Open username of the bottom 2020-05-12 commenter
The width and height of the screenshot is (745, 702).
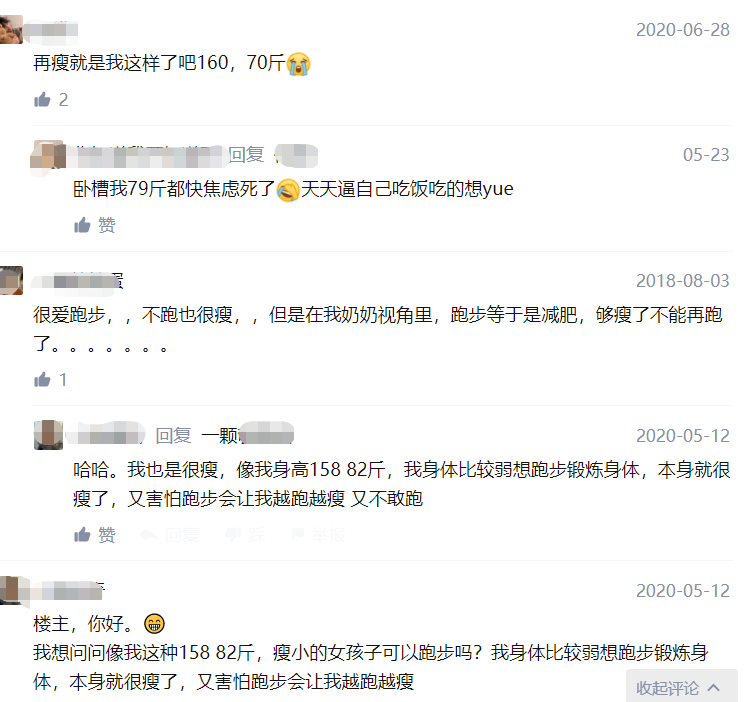point(67,590)
